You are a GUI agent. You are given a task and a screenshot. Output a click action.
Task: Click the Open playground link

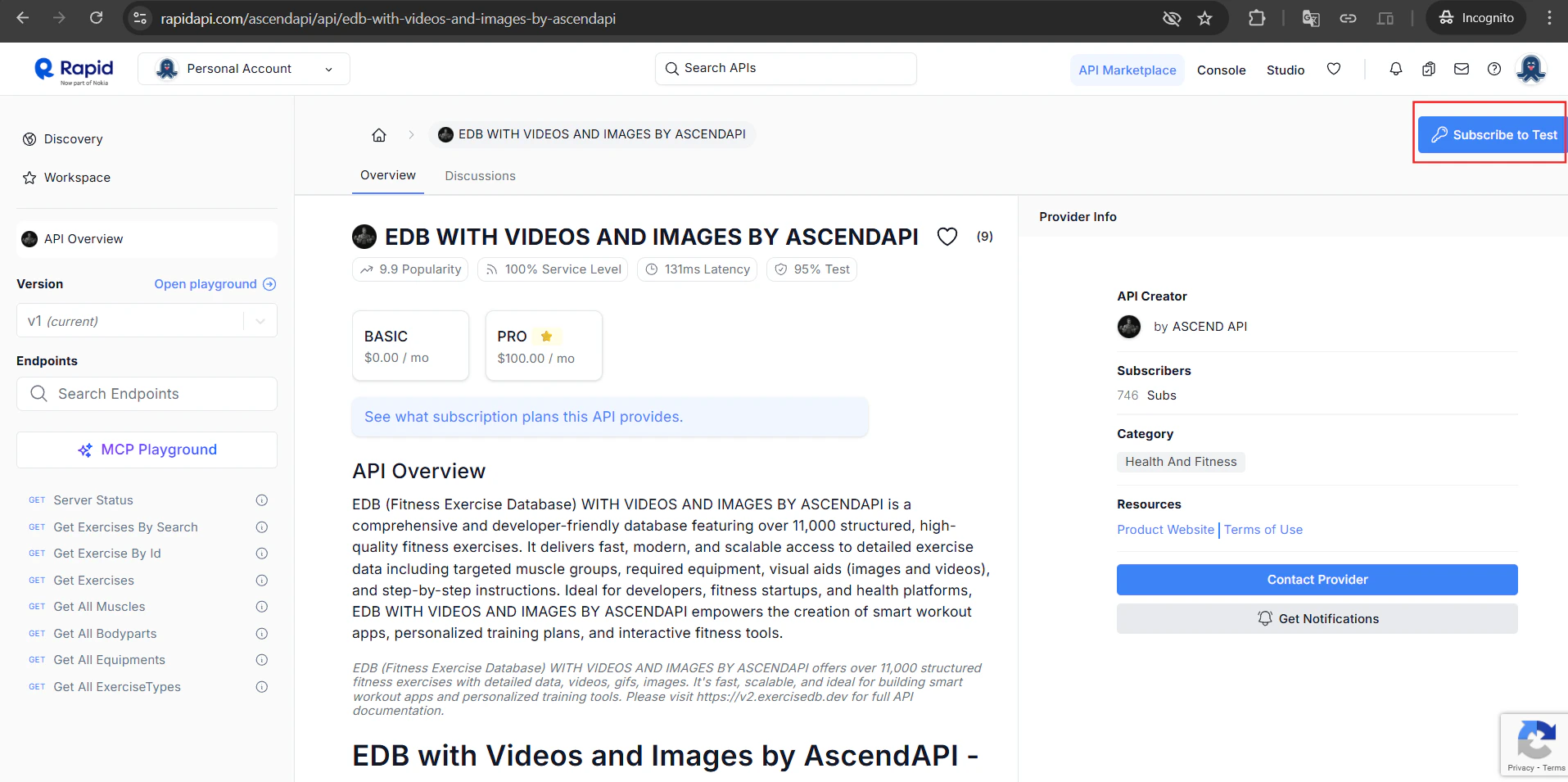[x=215, y=284]
